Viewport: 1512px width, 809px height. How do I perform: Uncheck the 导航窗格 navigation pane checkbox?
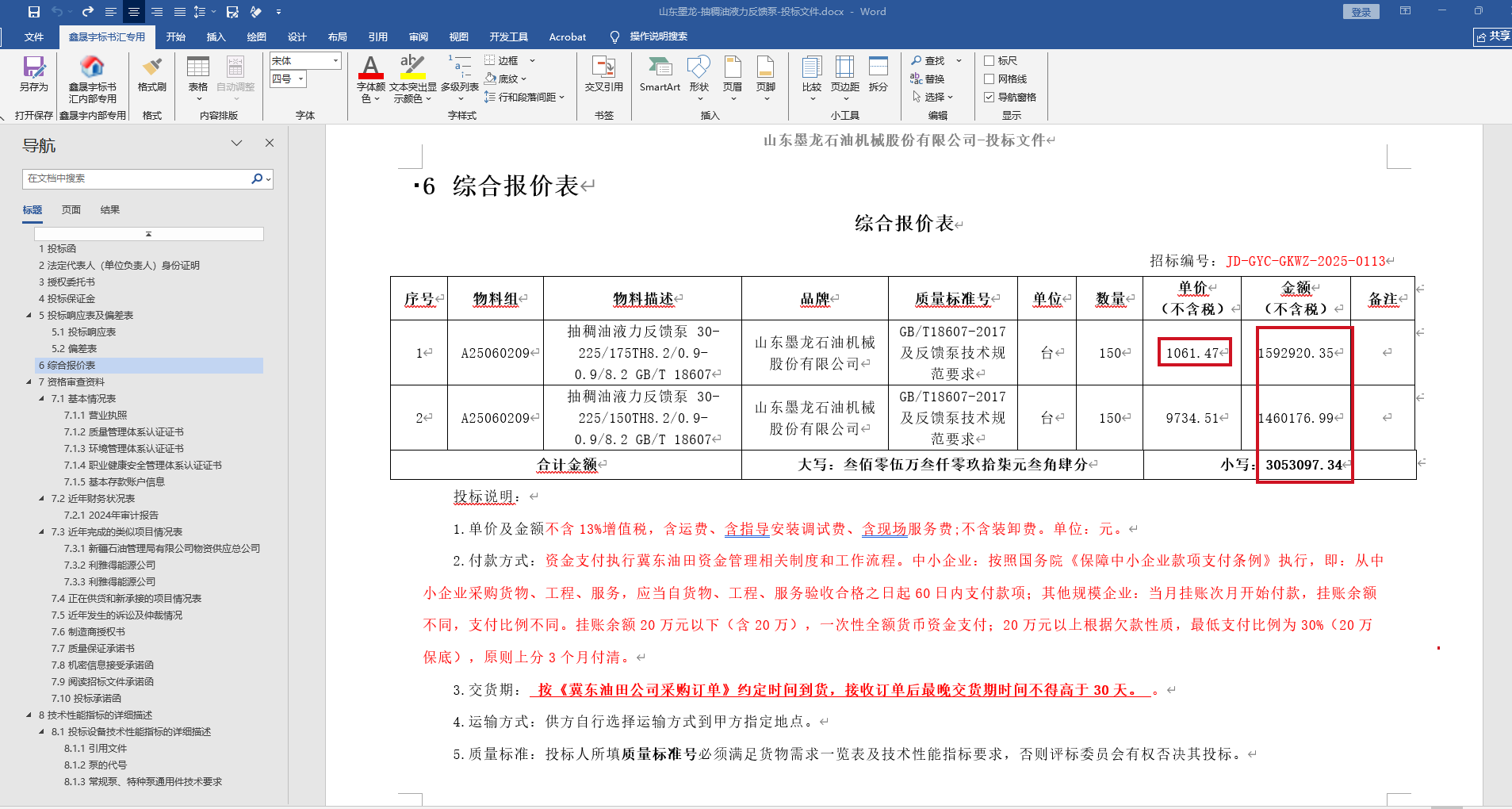coord(989,97)
